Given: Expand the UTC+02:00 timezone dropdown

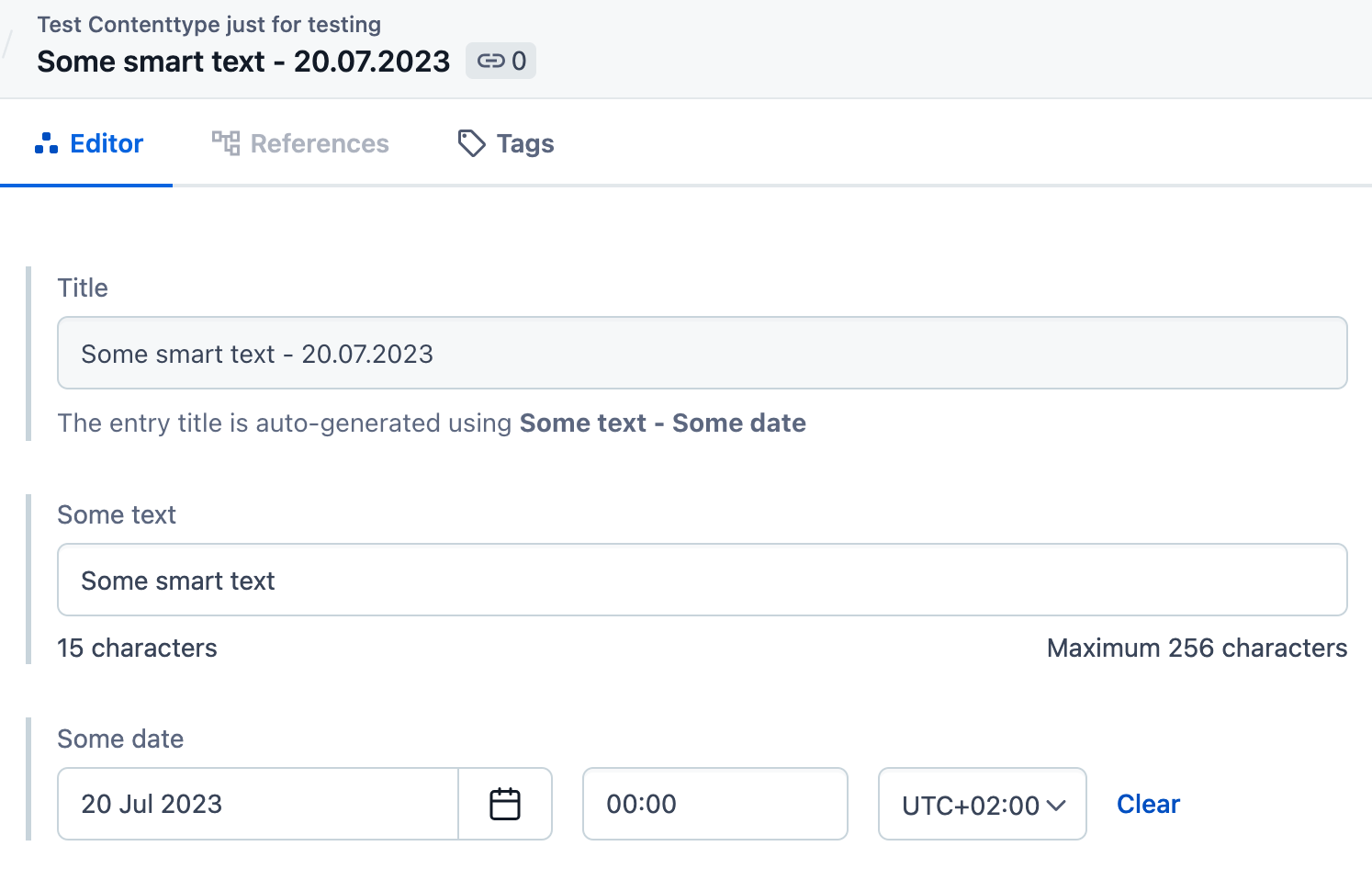Looking at the screenshot, I should coord(982,805).
